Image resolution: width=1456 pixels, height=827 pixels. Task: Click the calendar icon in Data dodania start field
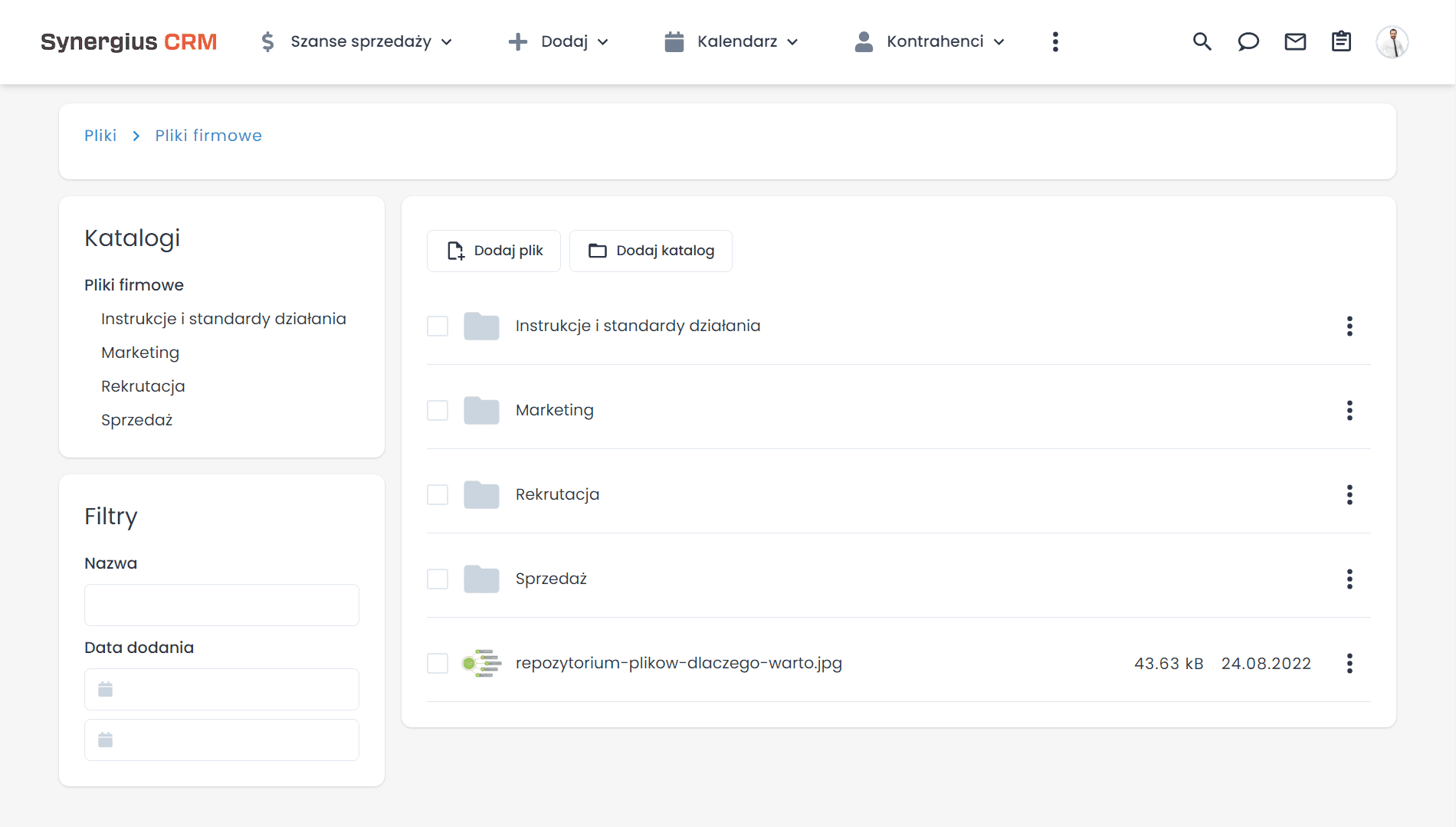point(106,689)
